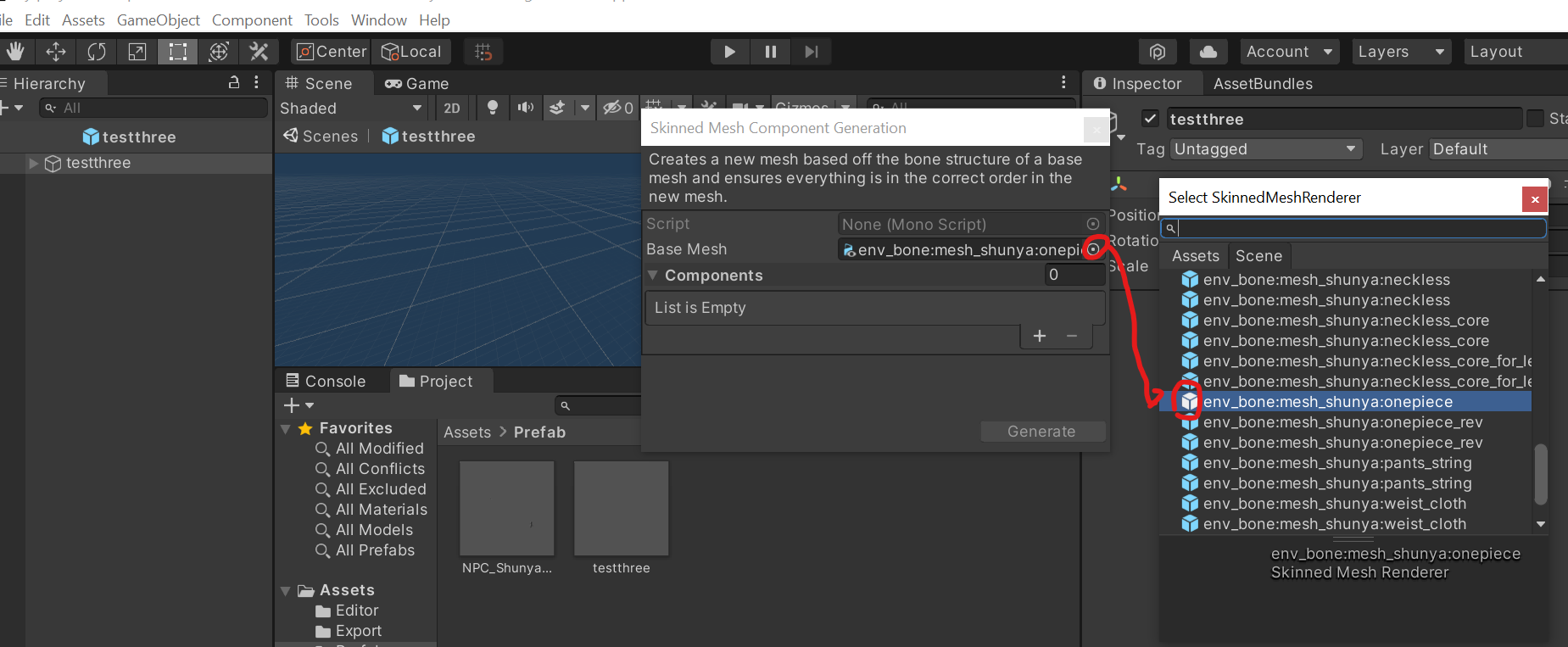This screenshot has width=1568, height=647.
Task: Open Script field object picker
Action: click(x=1093, y=224)
